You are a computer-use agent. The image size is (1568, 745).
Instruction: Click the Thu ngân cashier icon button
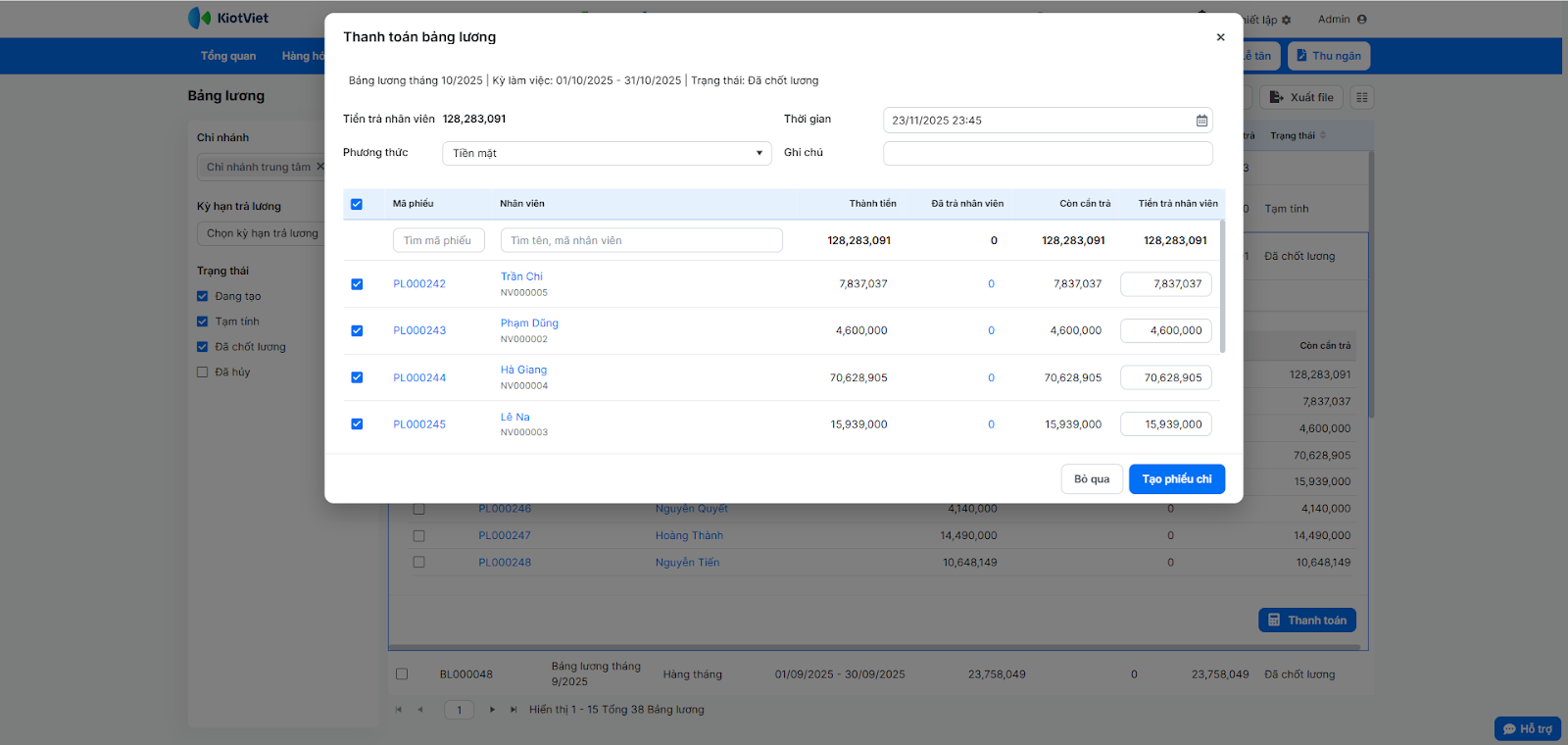1301,56
